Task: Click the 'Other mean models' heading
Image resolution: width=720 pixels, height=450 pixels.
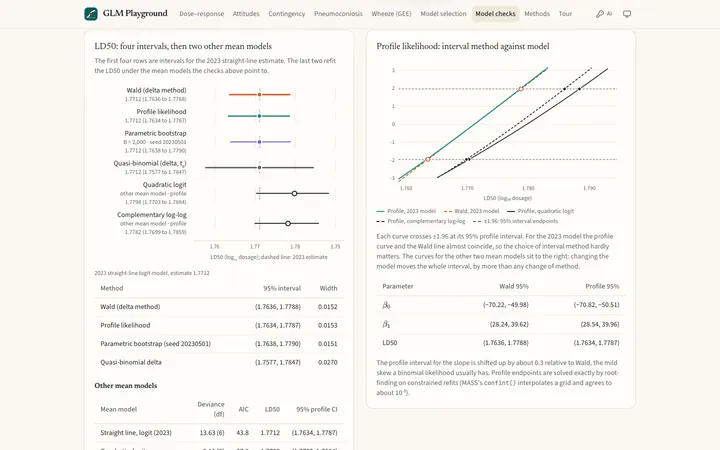Action: (x=126, y=385)
